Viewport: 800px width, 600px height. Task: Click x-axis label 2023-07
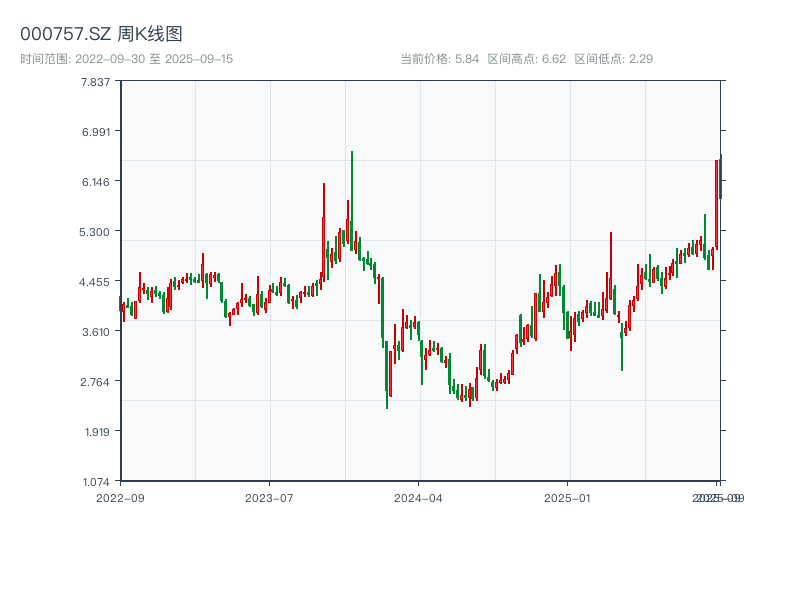269,498
